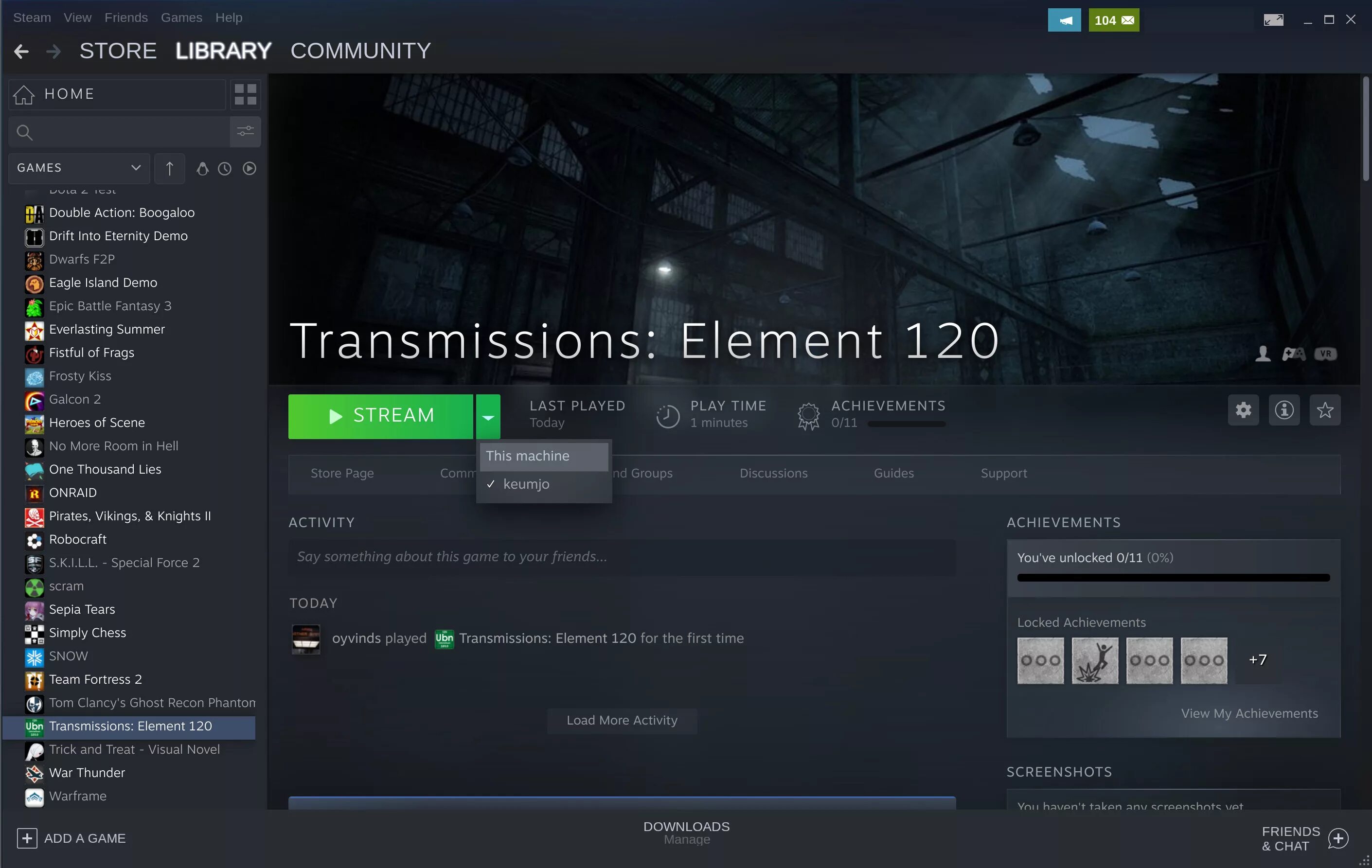Click the achievements ribbon icon
The image size is (1372, 868).
pos(808,416)
